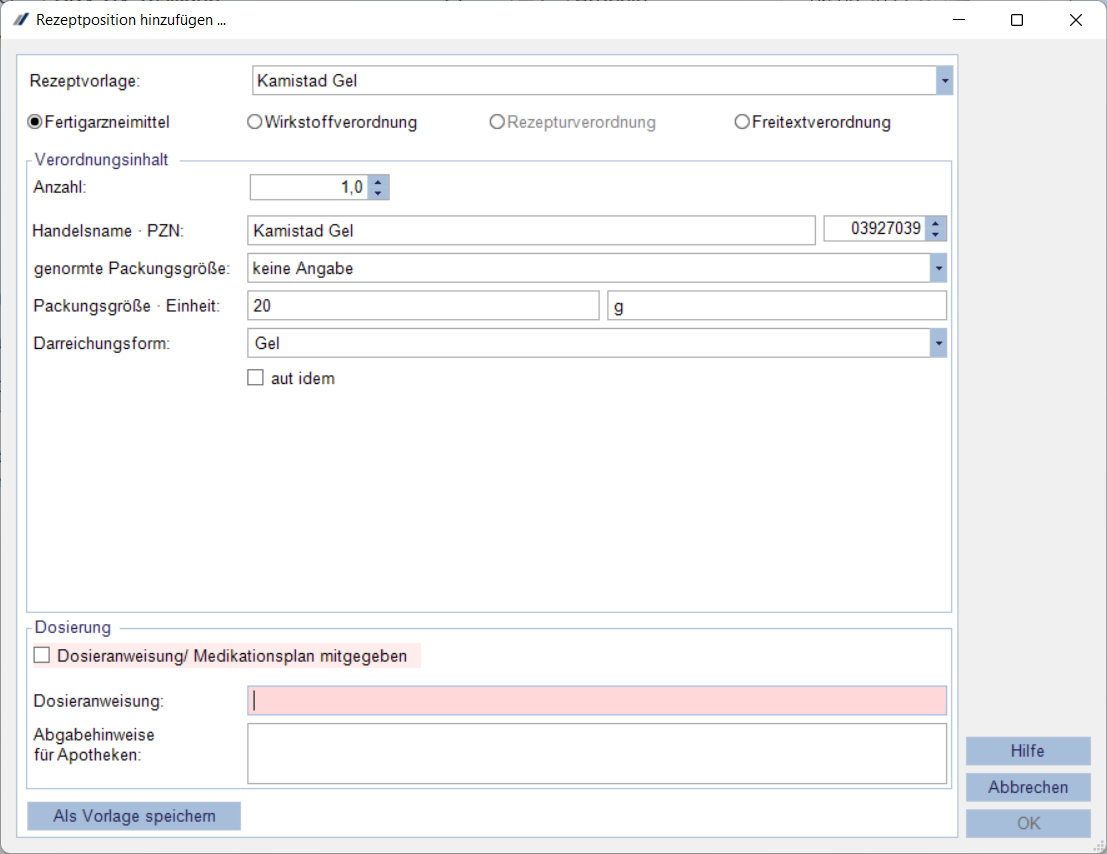Decrease the Anzahl value with the down arrow

click(378, 193)
